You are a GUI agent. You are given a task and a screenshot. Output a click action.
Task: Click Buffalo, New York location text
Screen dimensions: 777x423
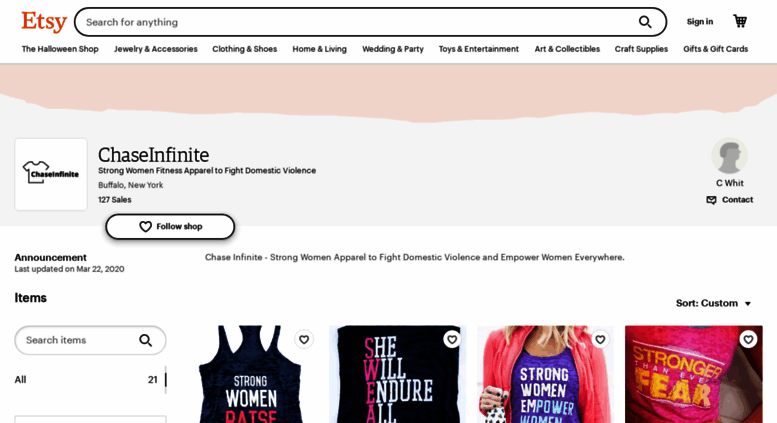130,185
